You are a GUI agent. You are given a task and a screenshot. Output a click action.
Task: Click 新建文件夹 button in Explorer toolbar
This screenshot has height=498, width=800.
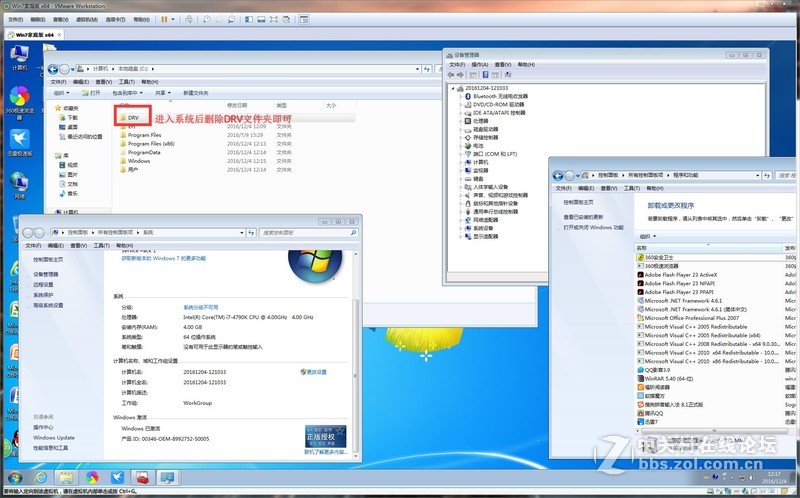coord(196,93)
